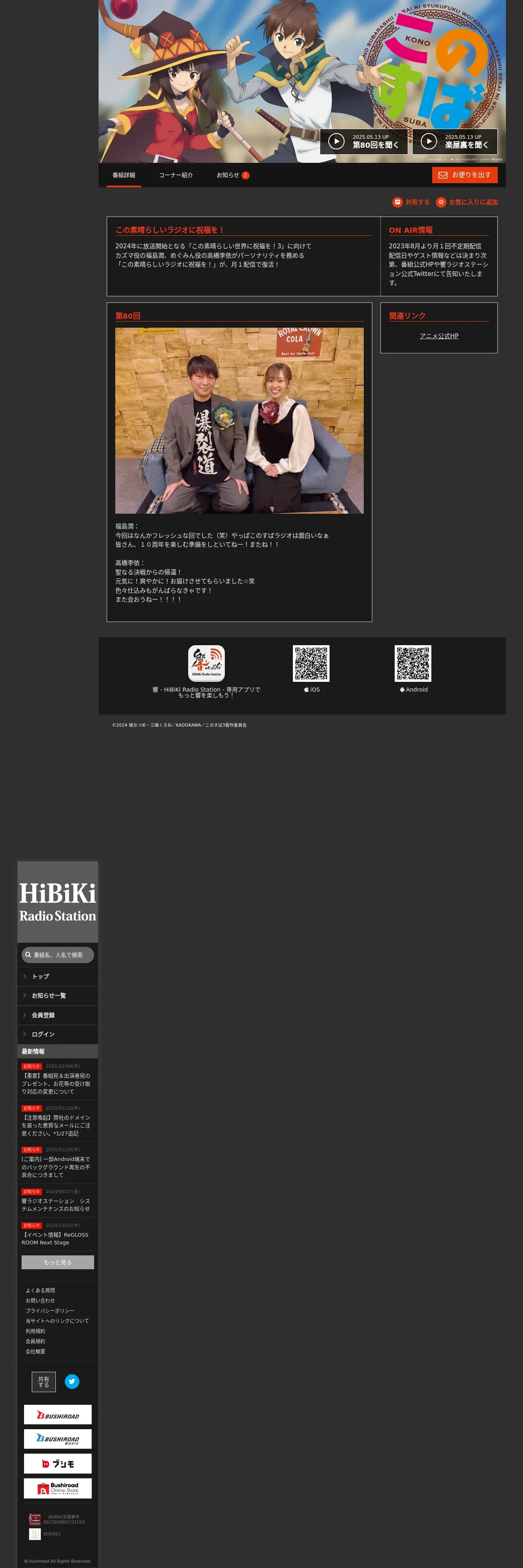Click the 第80回 episode photo
The image size is (523, 1568).
click(239, 420)
